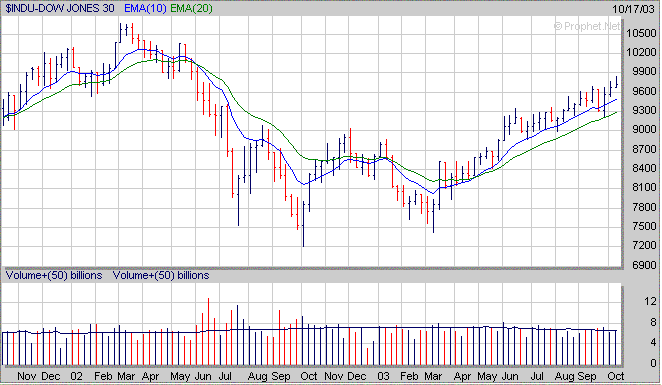Viewport: 662px width, 385px height.
Task: Select the 9900 price level label
Action: 644,71
